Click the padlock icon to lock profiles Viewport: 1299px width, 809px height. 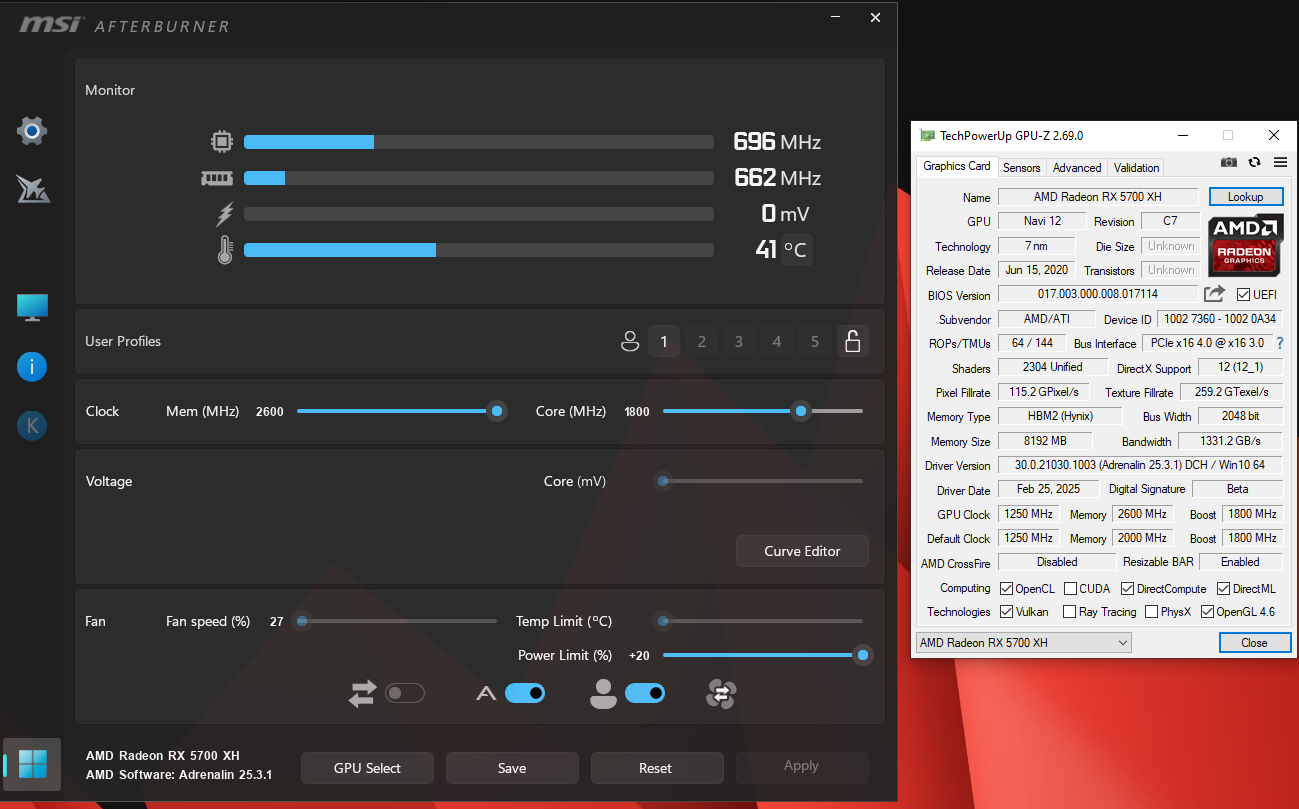(853, 341)
